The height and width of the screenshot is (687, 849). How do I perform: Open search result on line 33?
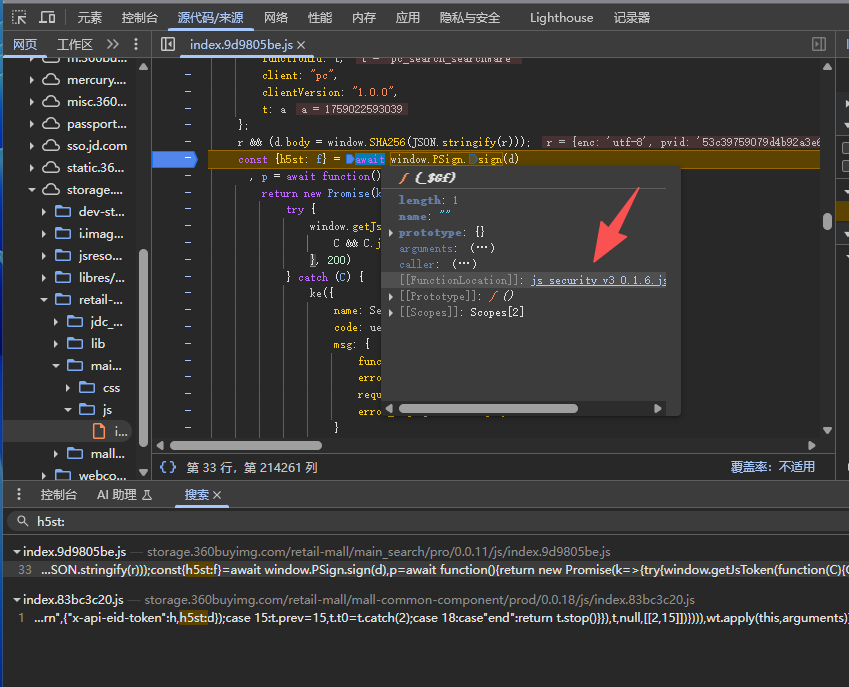(x=428, y=570)
